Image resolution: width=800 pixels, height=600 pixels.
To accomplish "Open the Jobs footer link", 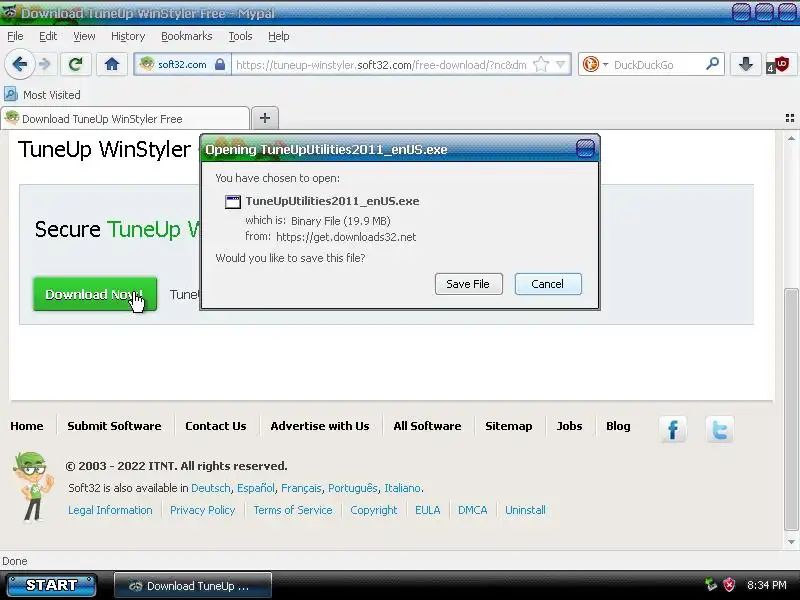I will coord(569,426).
